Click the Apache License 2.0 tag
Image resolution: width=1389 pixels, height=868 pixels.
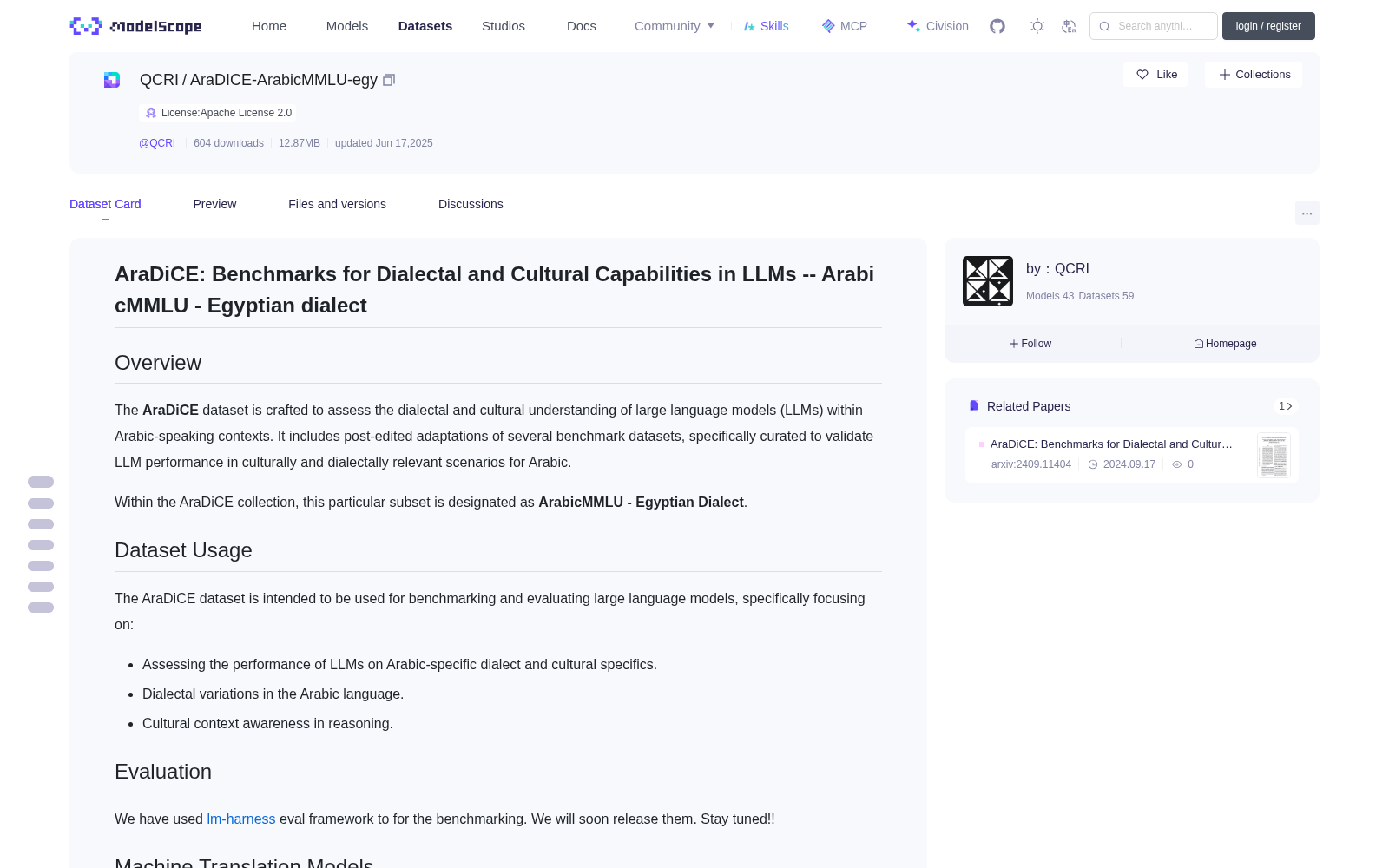point(218,113)
